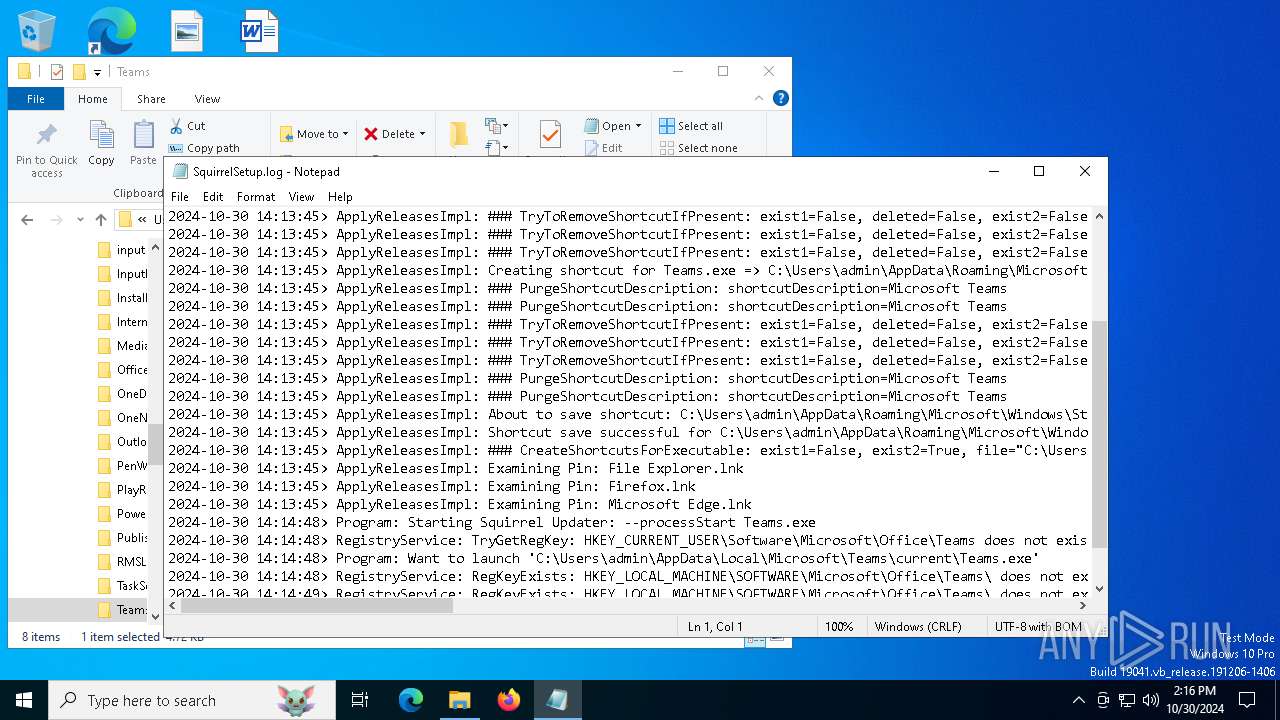Launch Edge from the taskbar
The height and width of the screenshot is (720, 1280).
tap(411, 701)
